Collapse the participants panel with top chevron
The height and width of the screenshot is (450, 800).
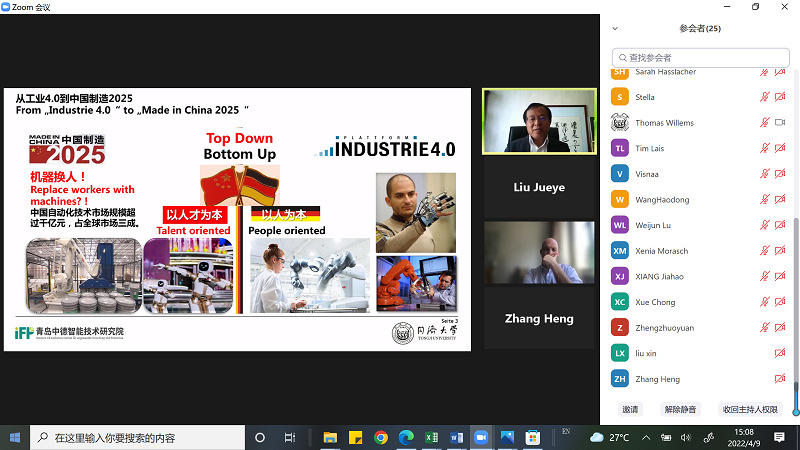pyautogui.click(x=615, y=29)
